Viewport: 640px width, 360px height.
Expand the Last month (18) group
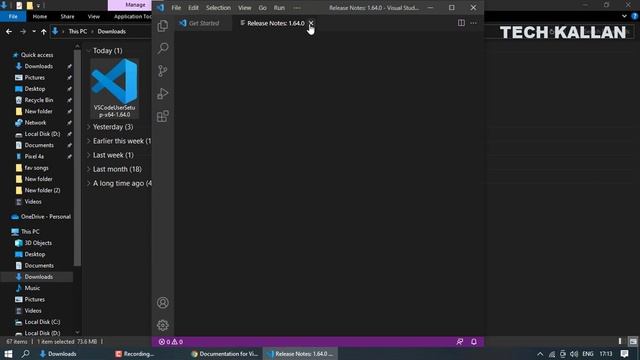89,169
